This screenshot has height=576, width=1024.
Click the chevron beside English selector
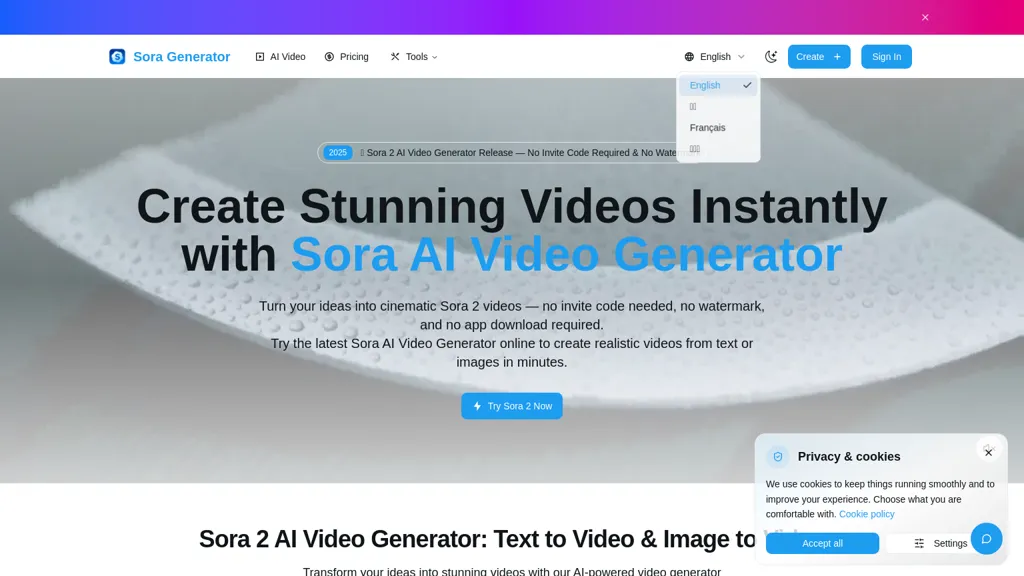pos(741,57)
